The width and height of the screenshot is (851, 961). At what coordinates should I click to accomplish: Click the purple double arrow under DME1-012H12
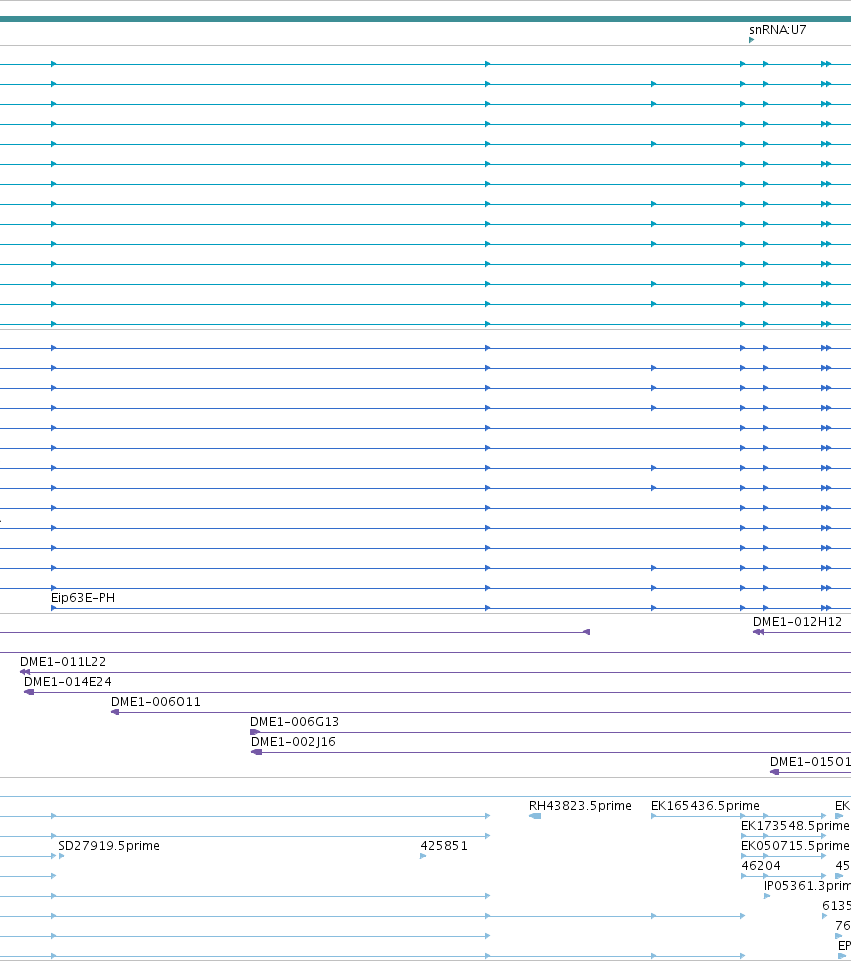[758, 632]
